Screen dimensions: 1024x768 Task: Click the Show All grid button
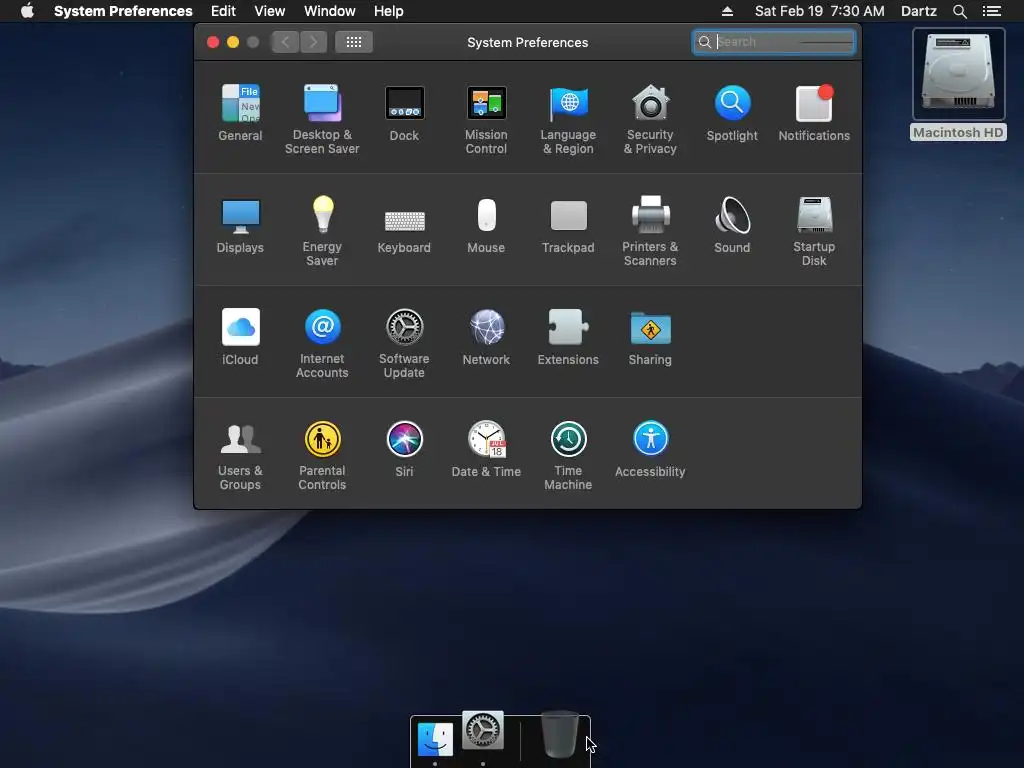(354, 42)
